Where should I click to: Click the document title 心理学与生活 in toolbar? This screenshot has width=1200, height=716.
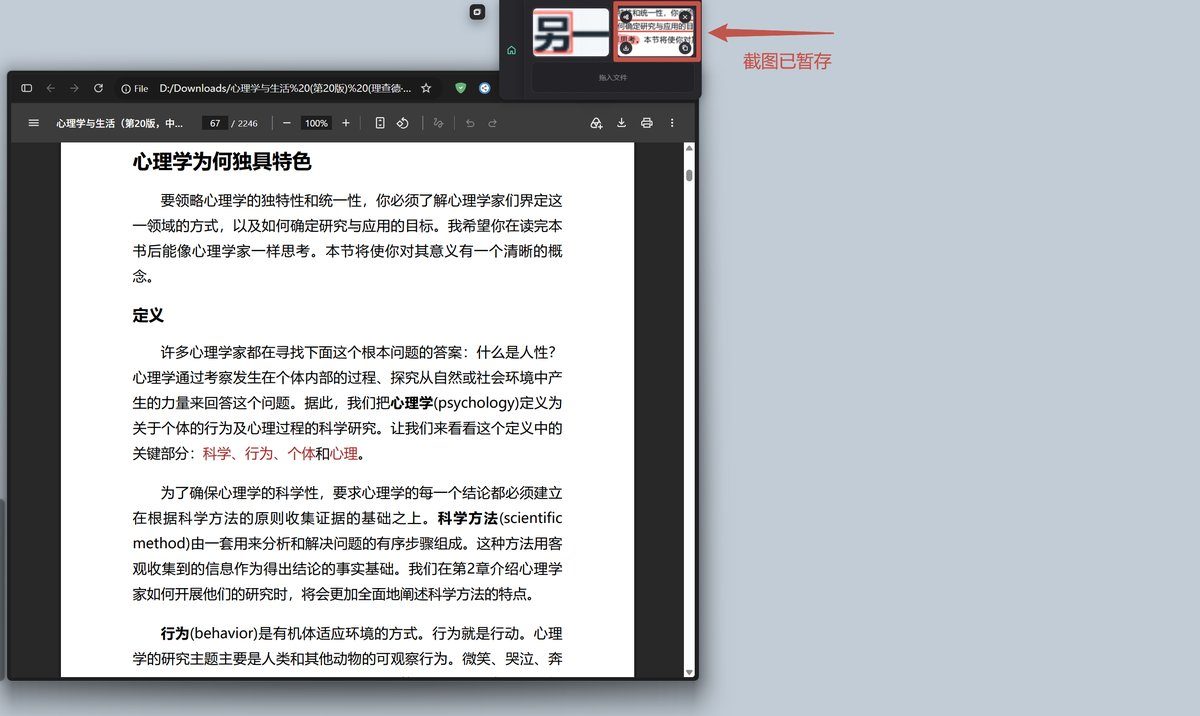(x=120, y=123)
